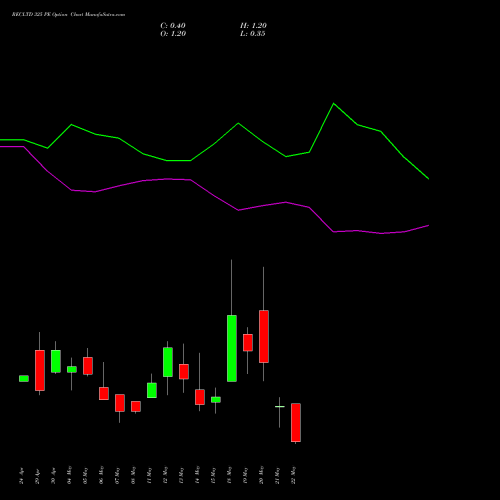This screenshot has width=500, height=500.
Task: Click the small green candle for 15 May
Action: pyautogui.click(x=216, y=400)
